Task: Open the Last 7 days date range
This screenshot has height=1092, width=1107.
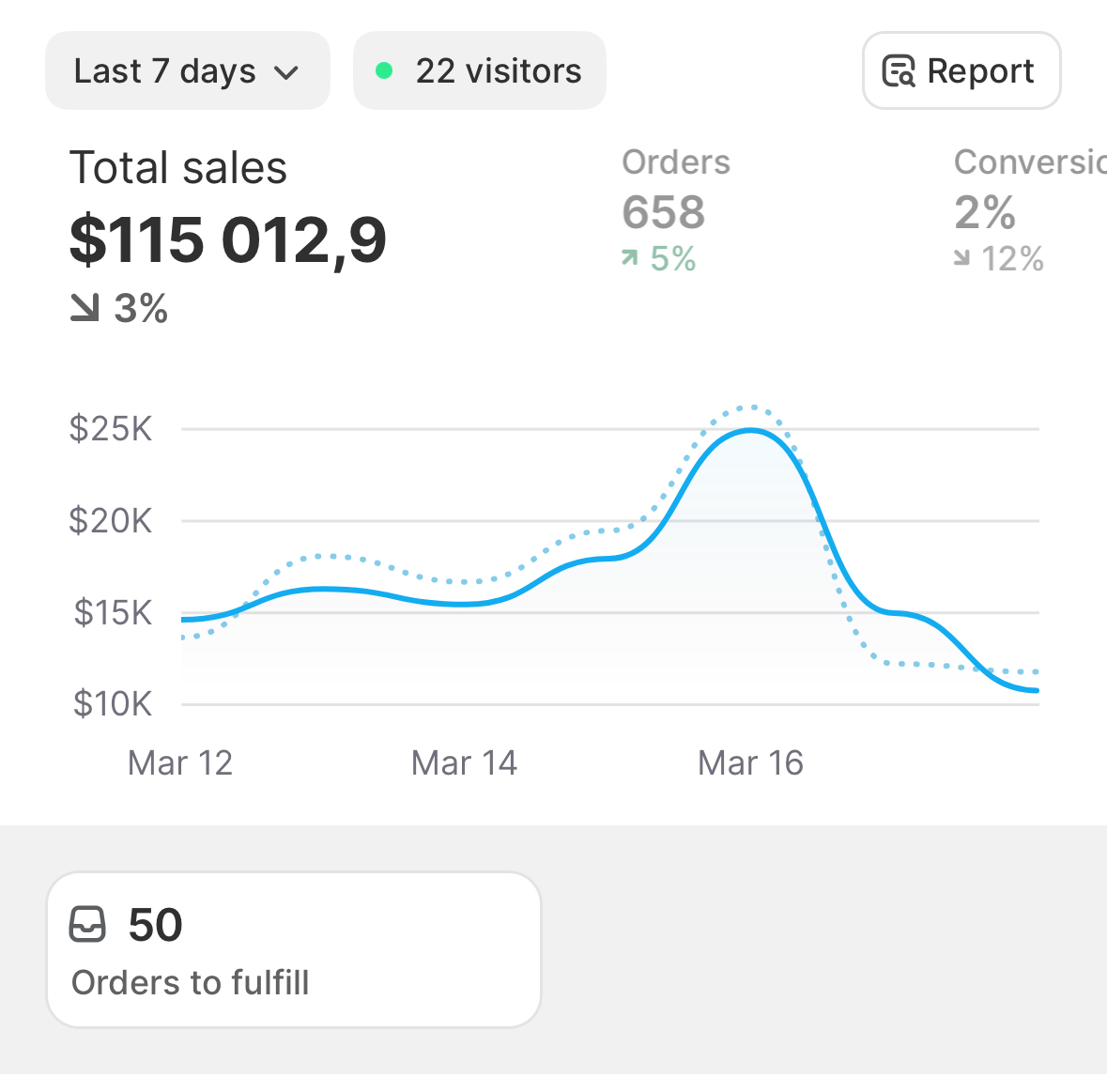Action: click(x=187, y=71)
